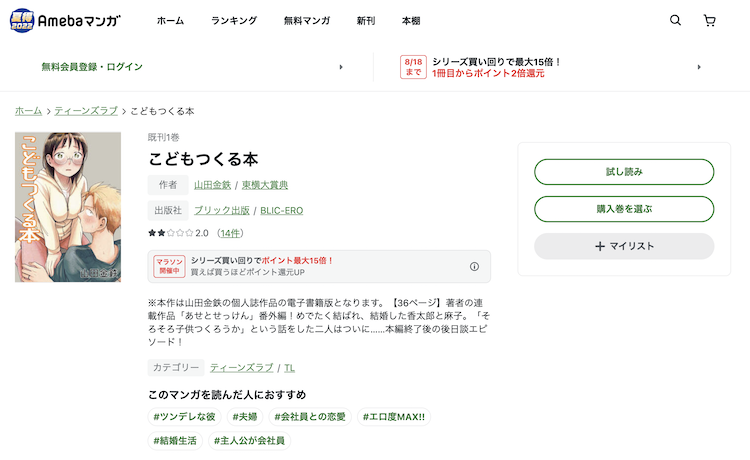Click the Ameba Manga logo
750x460 pixels.
click(x=65, y=21)
